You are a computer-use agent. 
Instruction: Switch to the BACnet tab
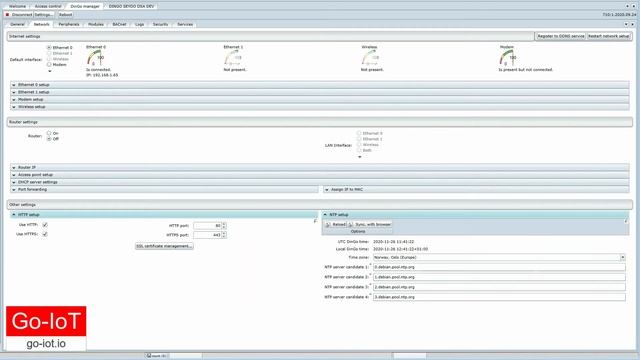[x=119, y=24]
